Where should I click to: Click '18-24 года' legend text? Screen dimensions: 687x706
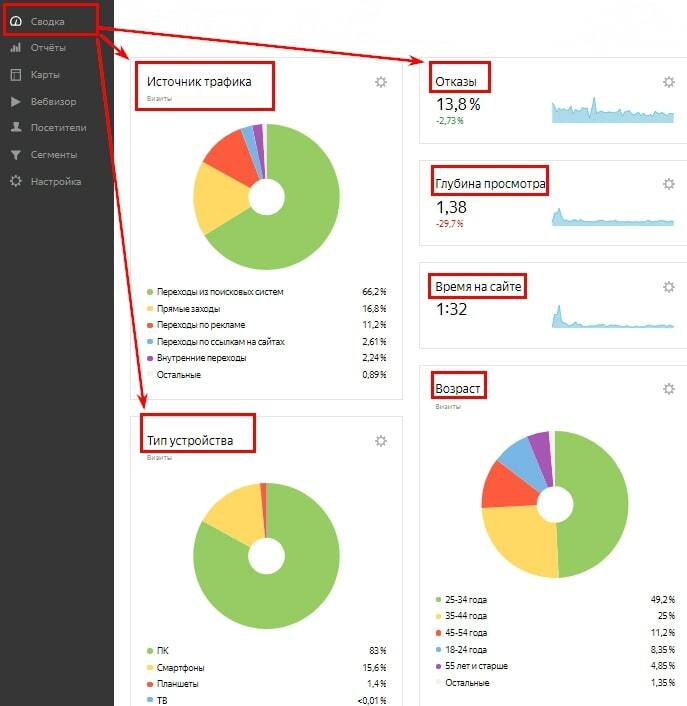pyautogui.click(x=466, y=650)
